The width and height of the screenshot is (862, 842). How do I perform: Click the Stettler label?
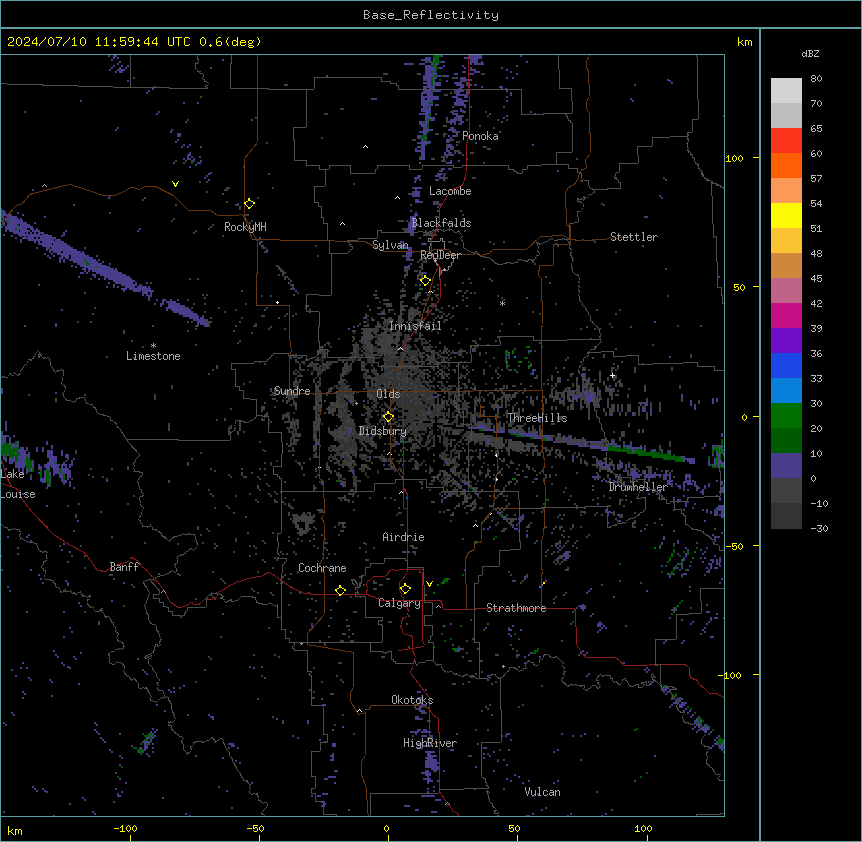(634, 237)
